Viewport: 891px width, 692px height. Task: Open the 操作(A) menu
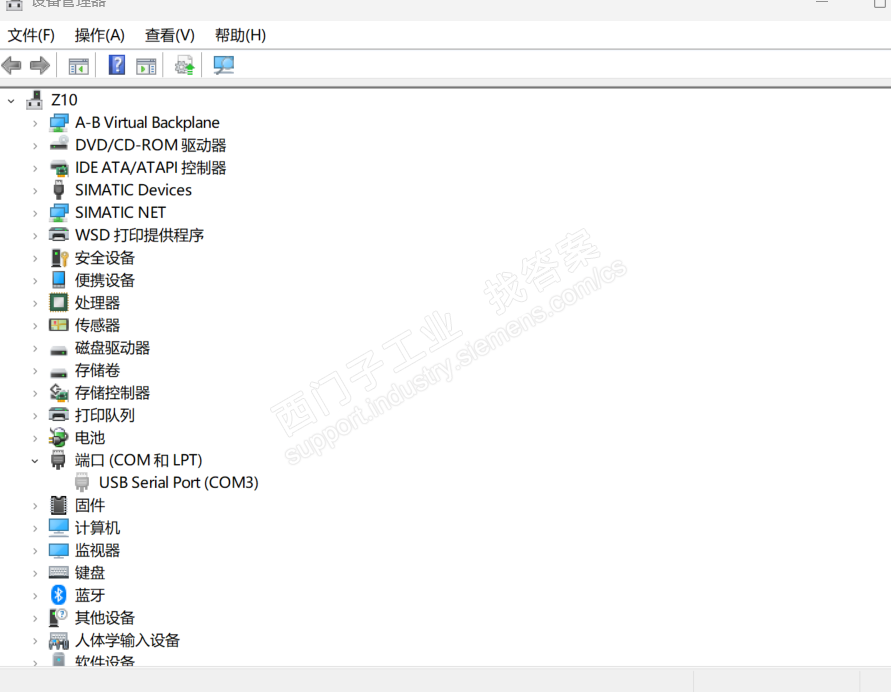pyautogui.click(x=99, y=35)
